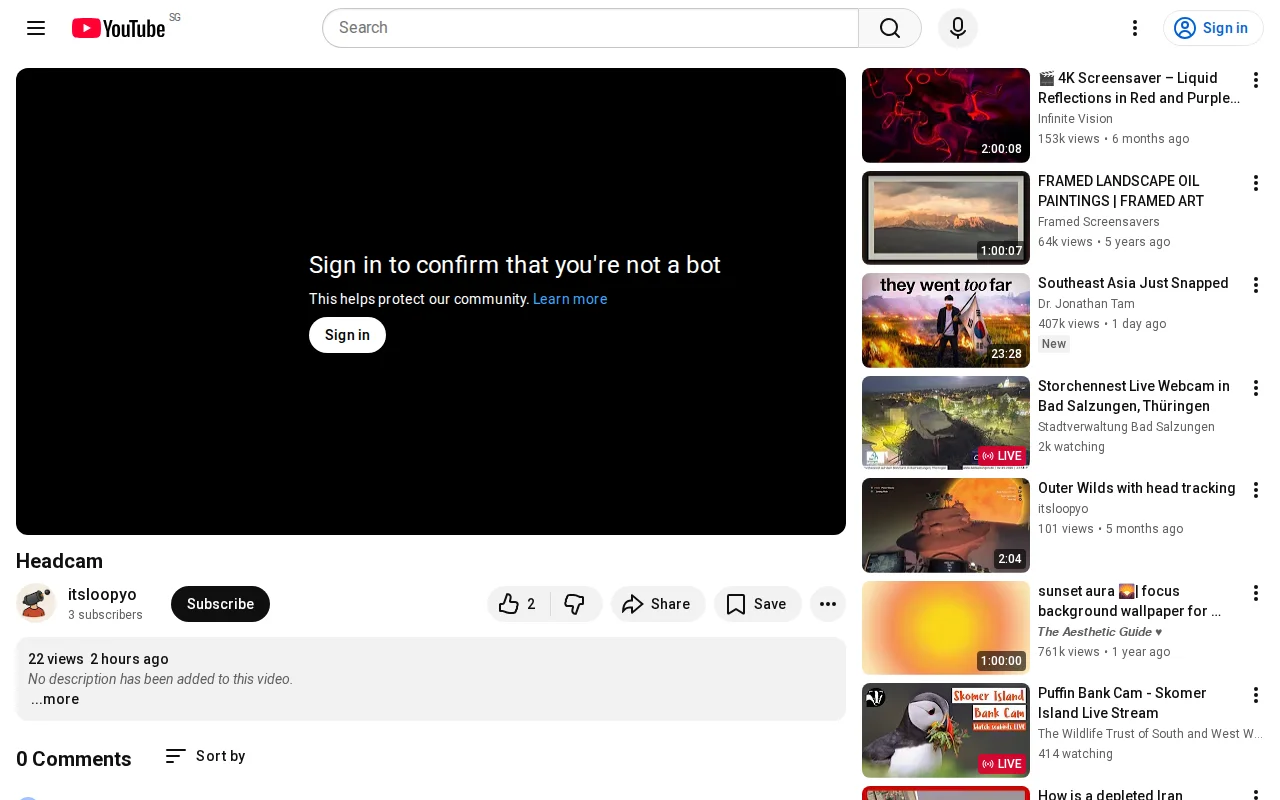
Task: Click 'The Wildlife Trust of South' channel name
Action: tap(1150, 734)
